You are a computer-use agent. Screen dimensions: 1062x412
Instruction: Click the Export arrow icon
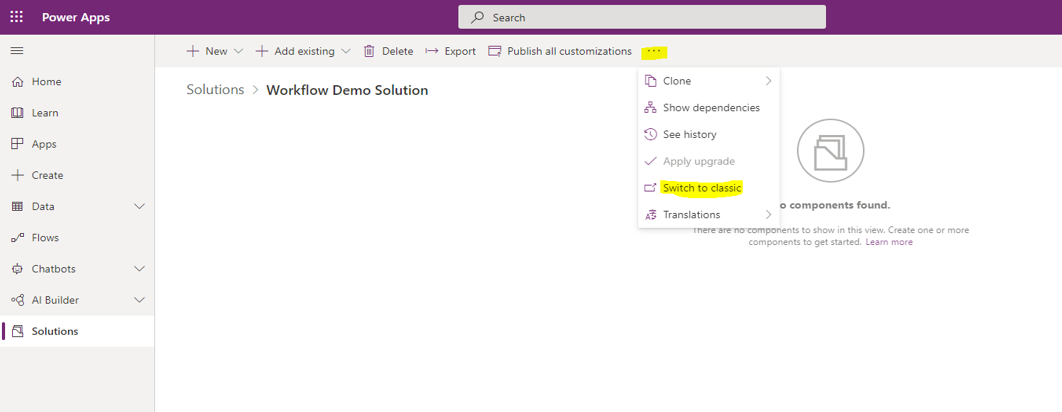tap(431, 51)
